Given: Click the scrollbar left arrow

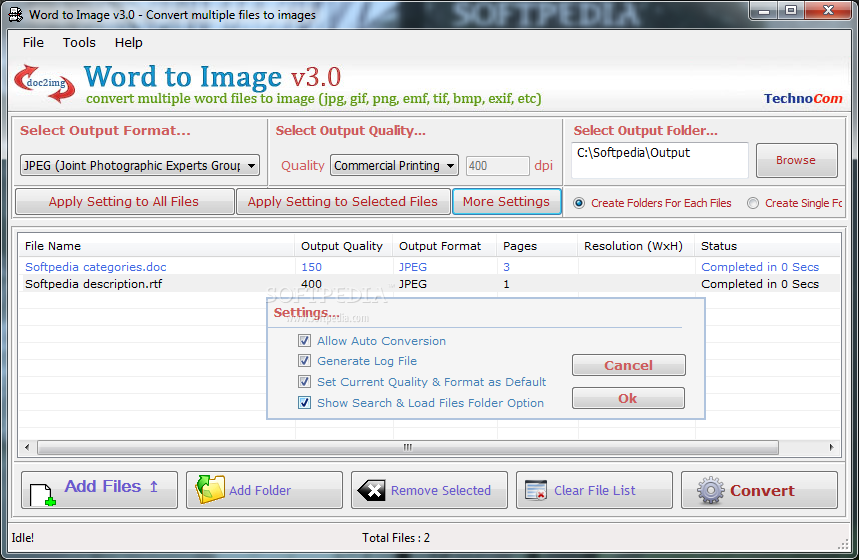Looking at the screenshot, I should pyautogui.click(x=27, y=447).
